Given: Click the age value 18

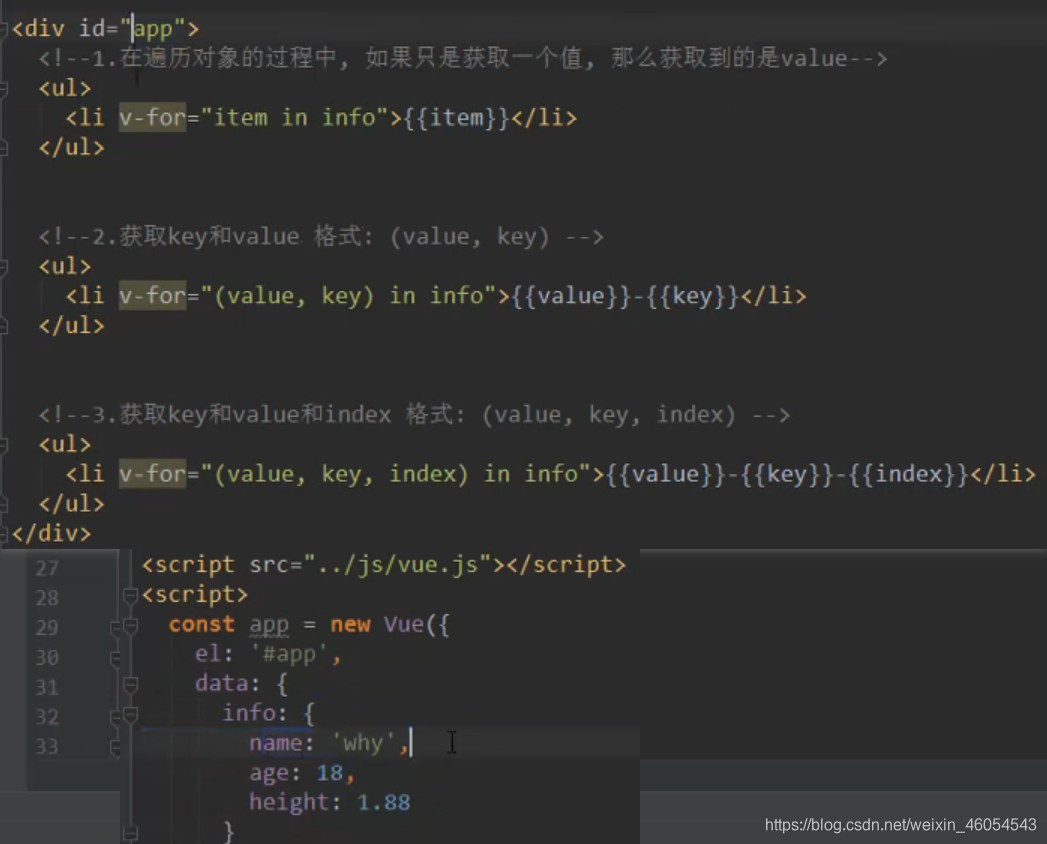Looking at the screenshot, I should pos(329,773).
